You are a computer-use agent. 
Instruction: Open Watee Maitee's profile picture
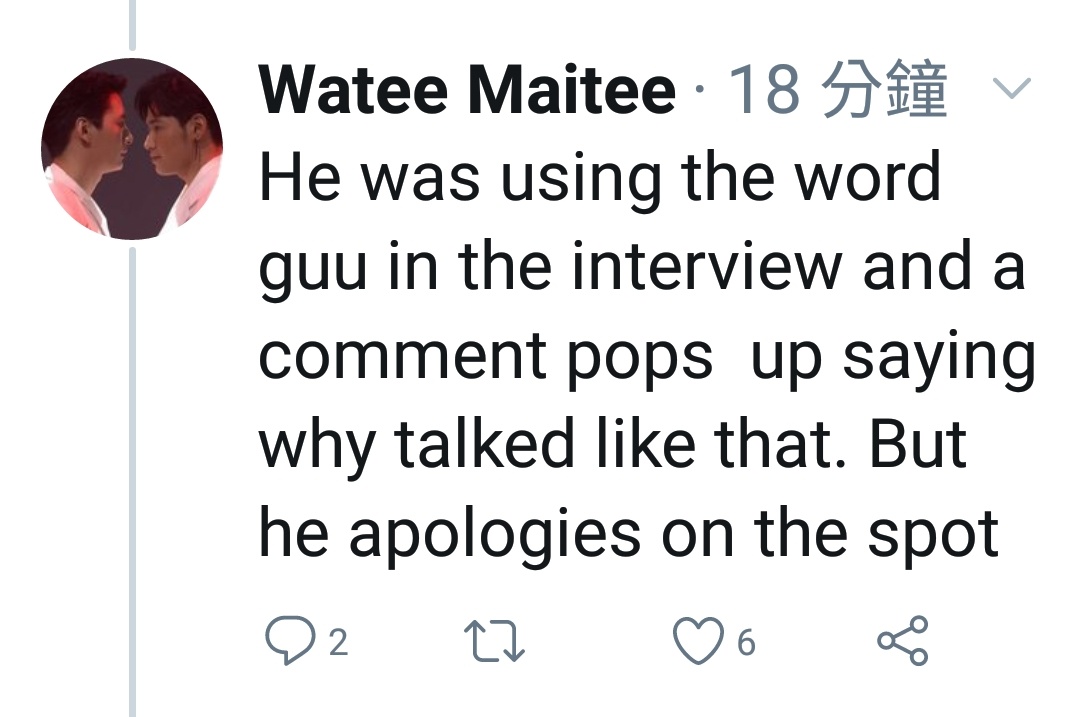[x=132, y=149]
